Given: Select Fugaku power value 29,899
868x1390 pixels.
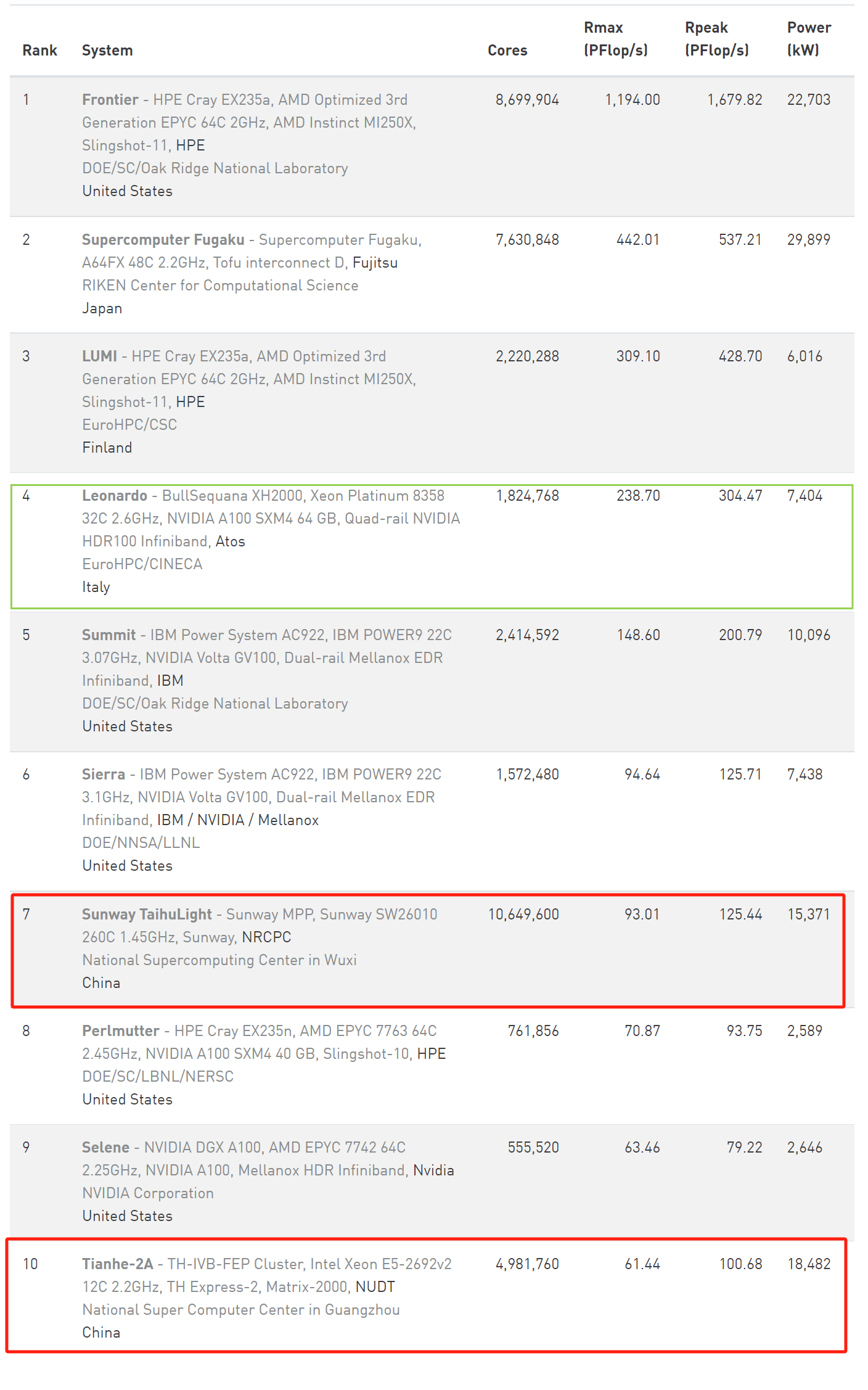Looking at the screenshot, I should click(809, 239).
